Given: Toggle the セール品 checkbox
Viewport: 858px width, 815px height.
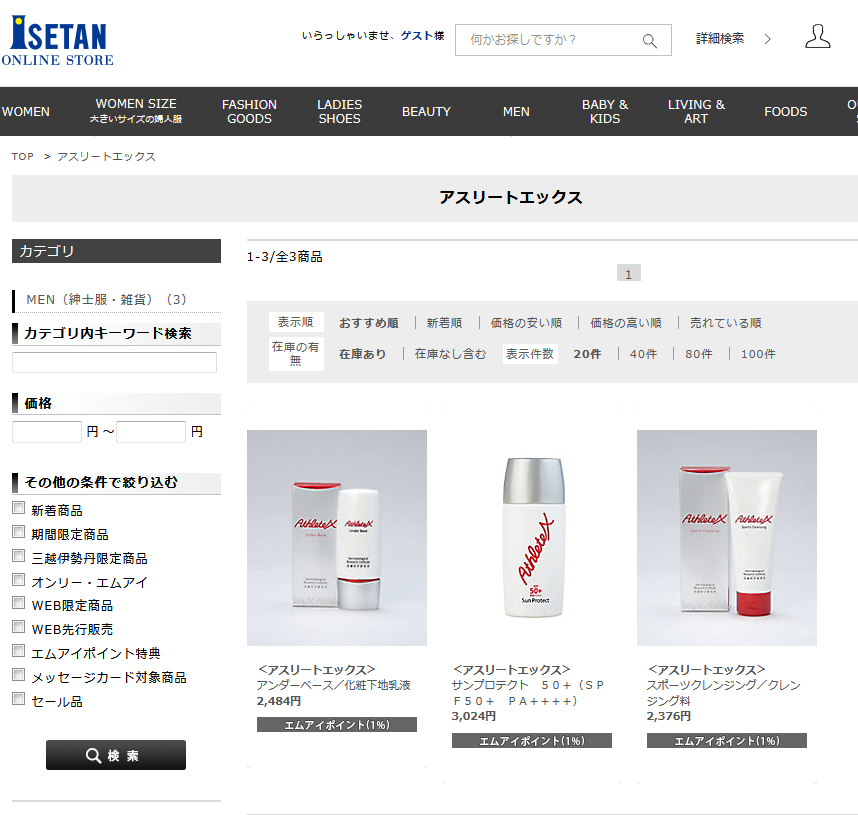Looking at the screenshot, I should (x=19, y=698).
